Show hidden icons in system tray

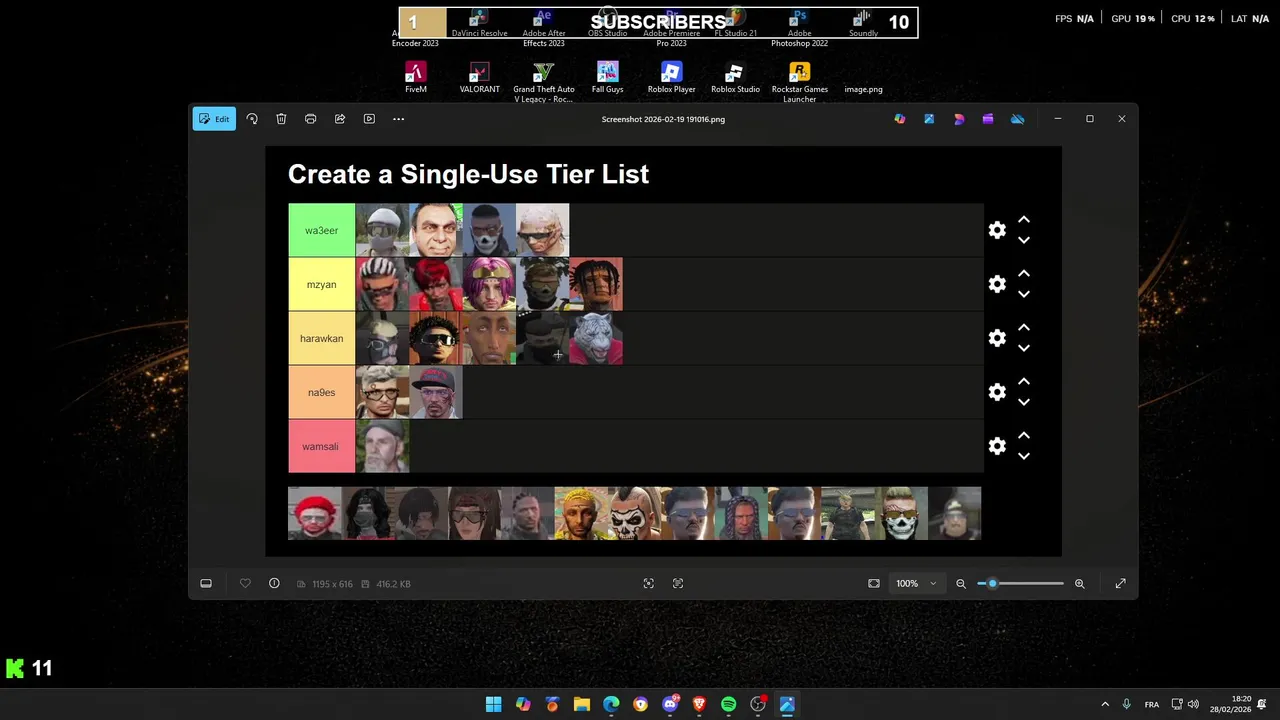click(1105, 704)
